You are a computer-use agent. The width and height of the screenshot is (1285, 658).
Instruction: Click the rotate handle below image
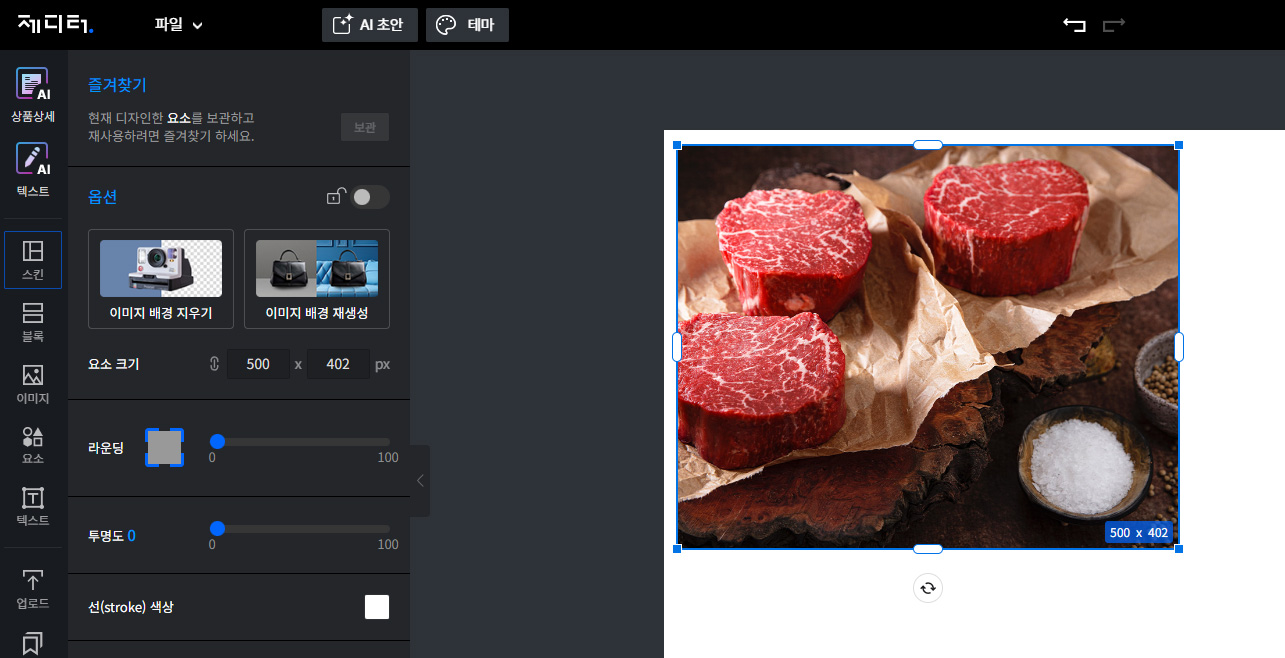(x=927, y=588)
